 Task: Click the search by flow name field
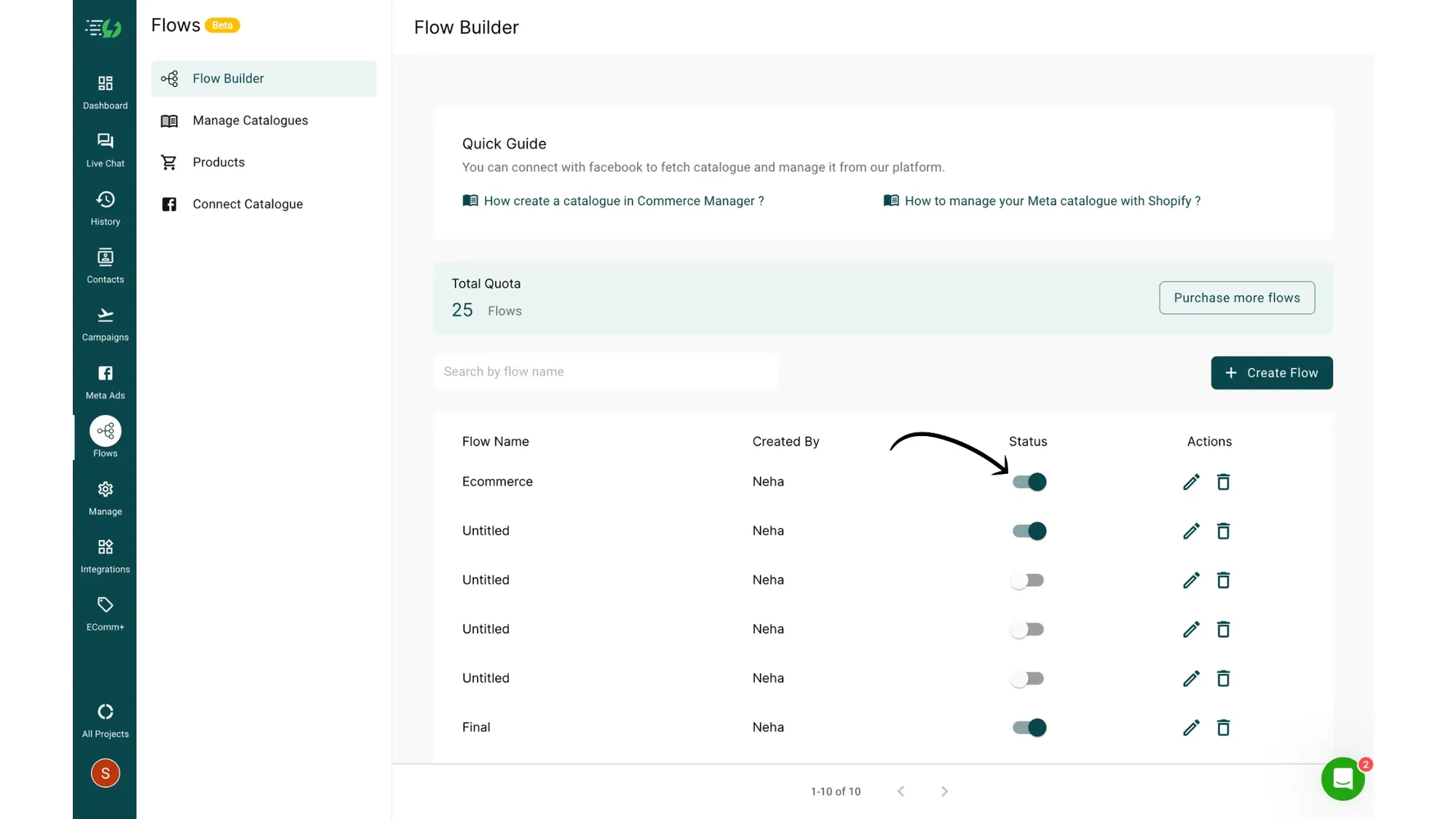606,371
